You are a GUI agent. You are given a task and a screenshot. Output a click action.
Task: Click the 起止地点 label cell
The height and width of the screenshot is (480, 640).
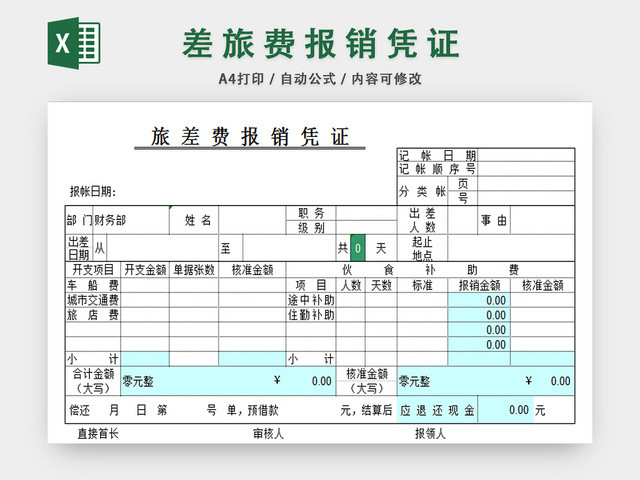(422, 248)
